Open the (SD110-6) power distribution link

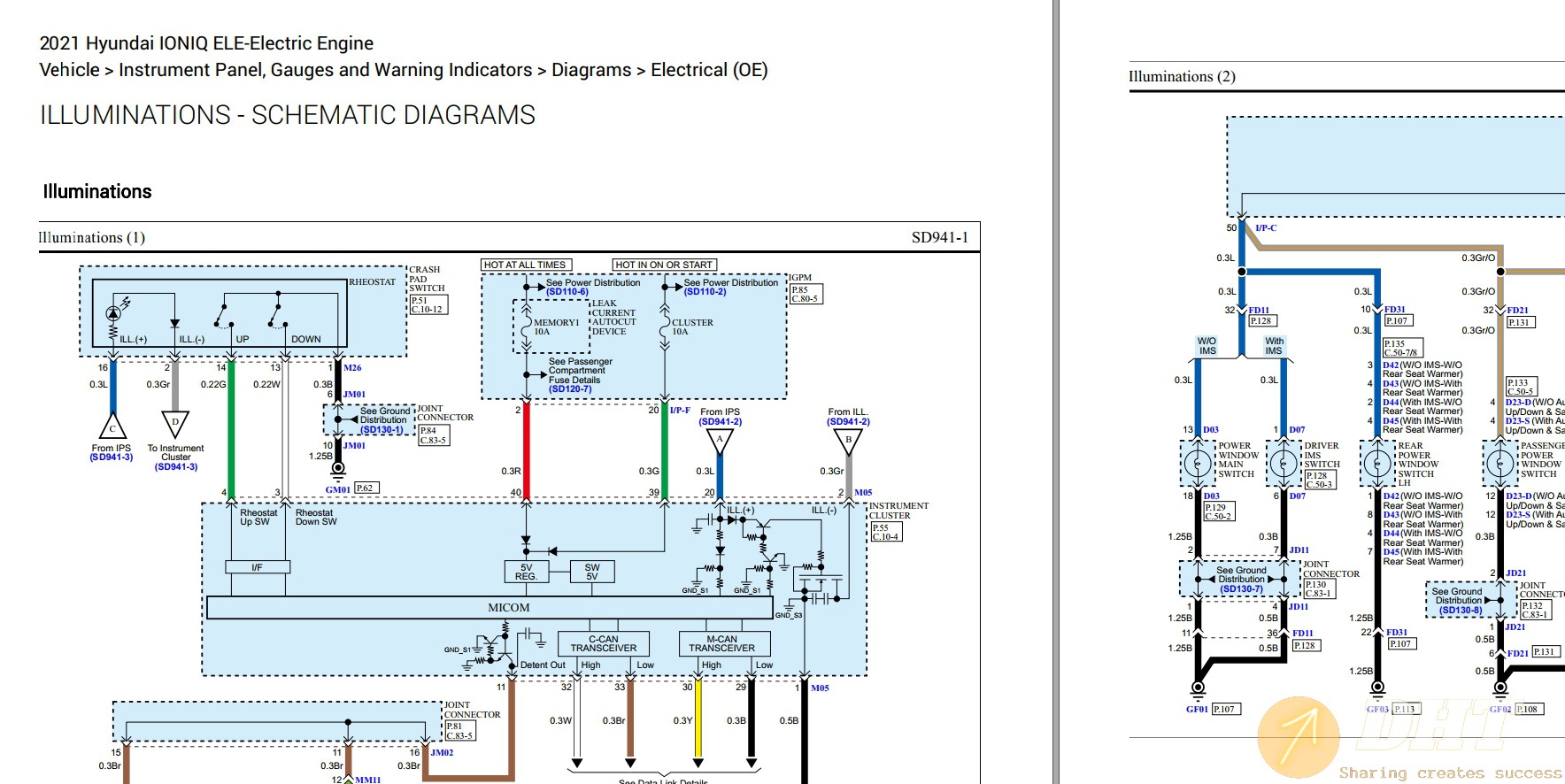pyautogui.click(x=567, y=292)
